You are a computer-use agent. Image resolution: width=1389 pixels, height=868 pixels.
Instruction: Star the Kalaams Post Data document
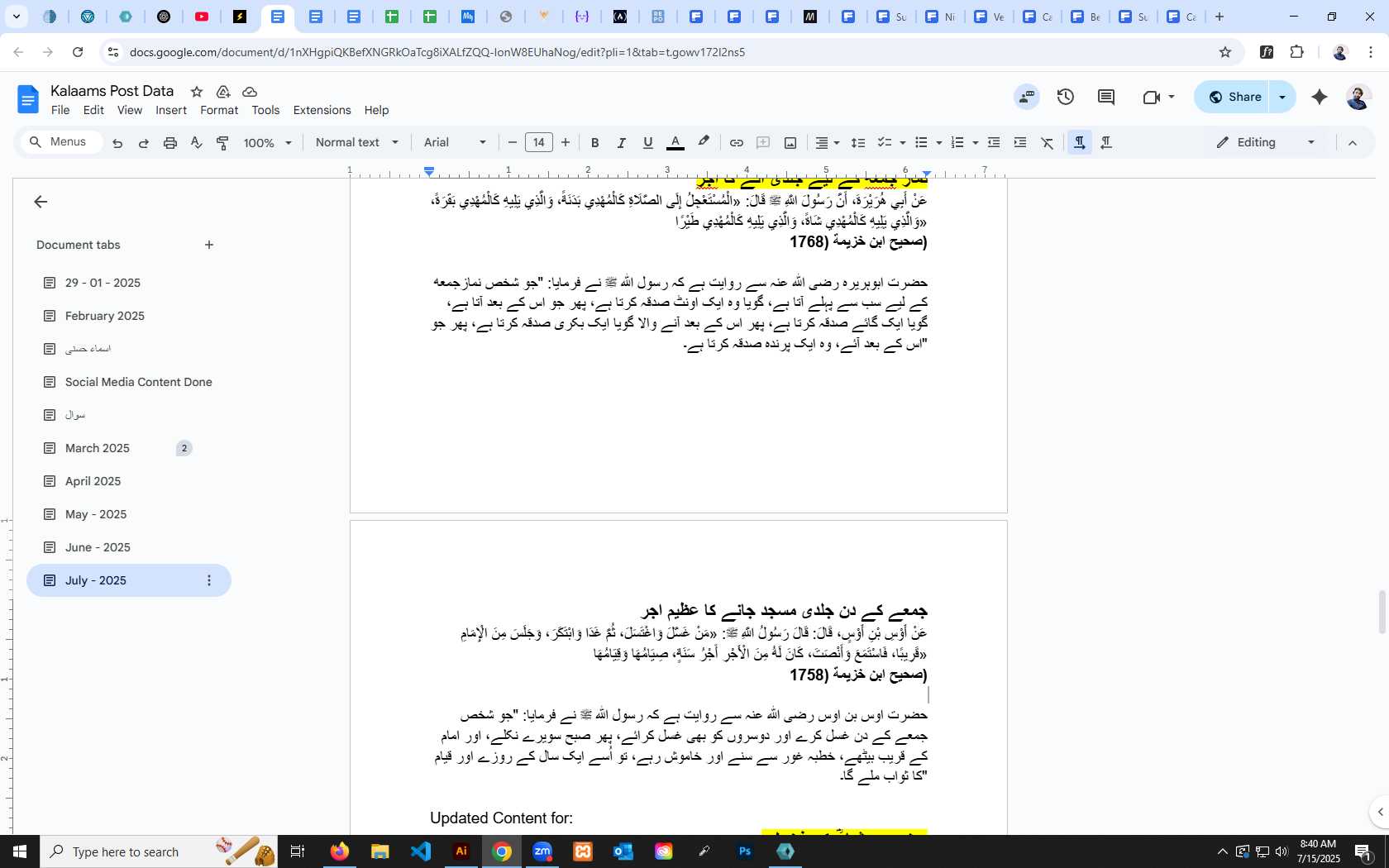click(197, 92)
